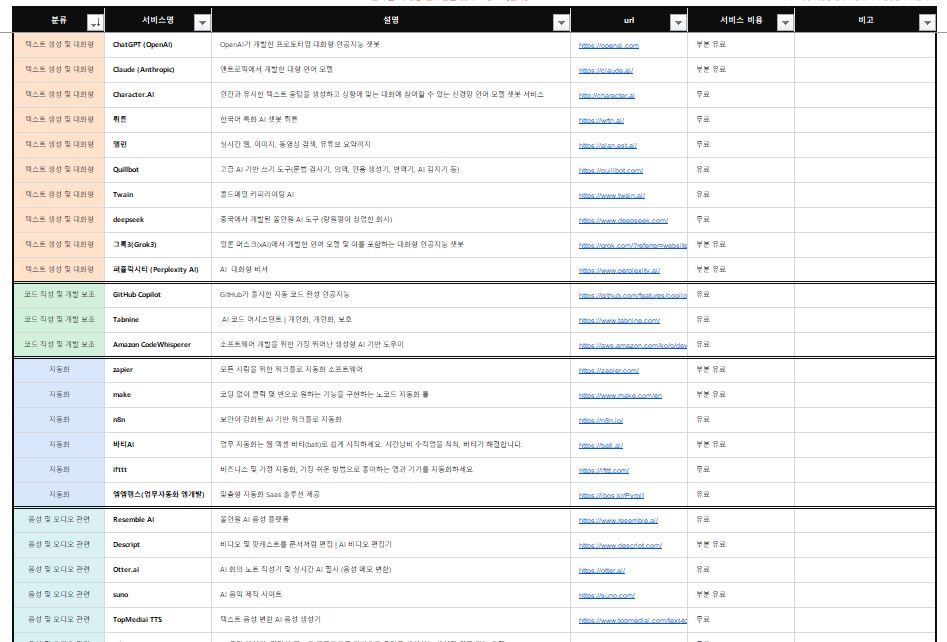Open the 분류 column sort dropdown

pyautogui.click(x=95, y=23)
